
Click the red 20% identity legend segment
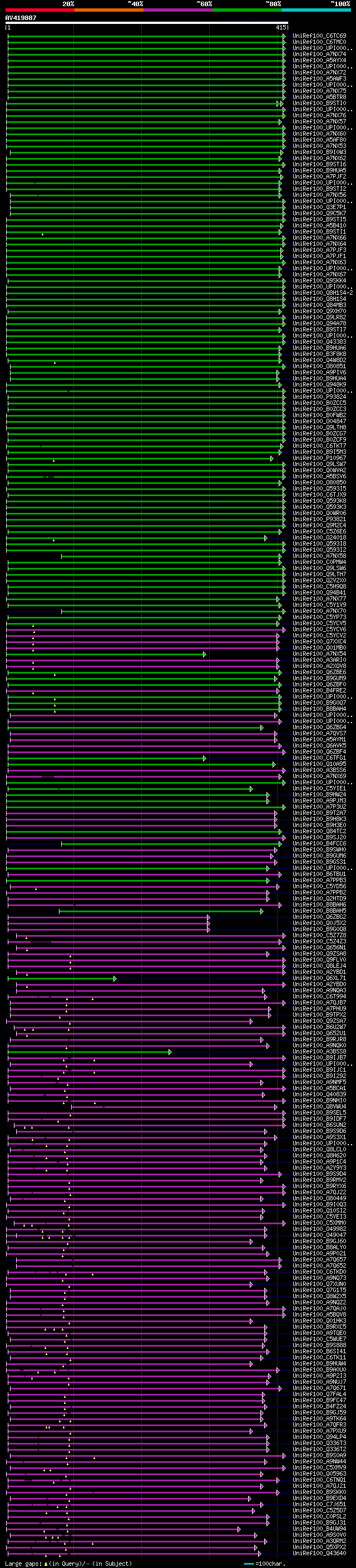(39, 10)
